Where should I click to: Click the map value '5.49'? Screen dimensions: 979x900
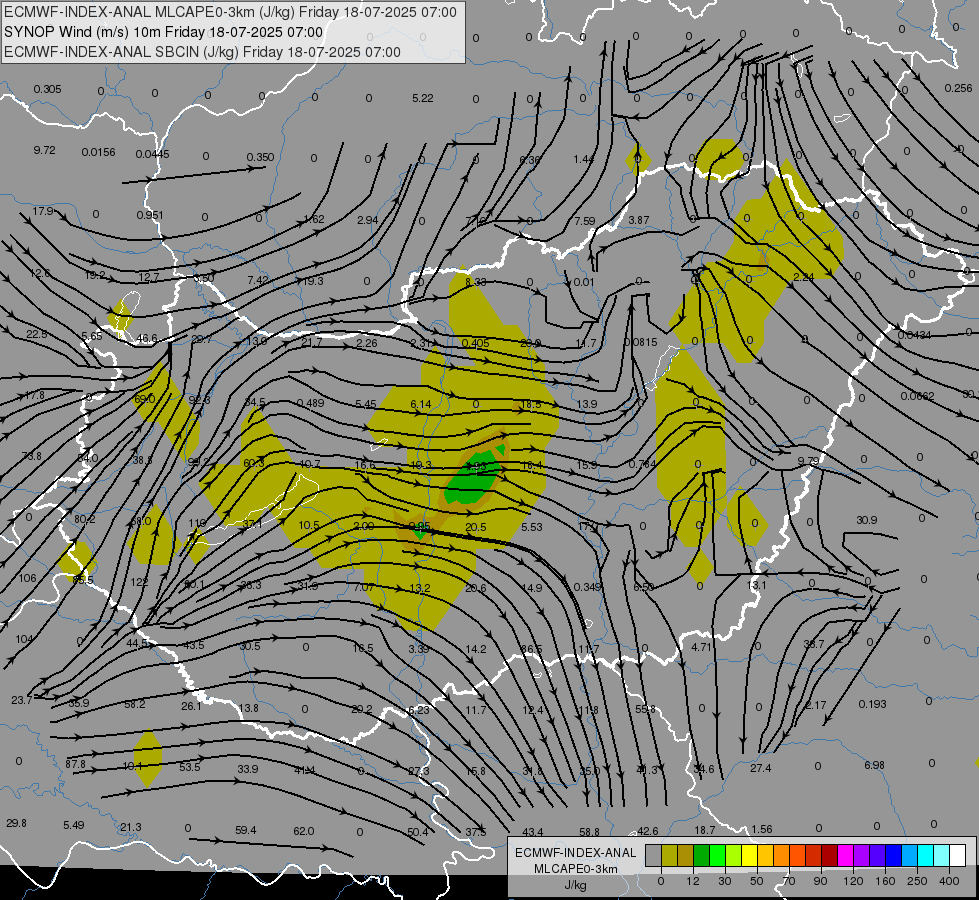[74, 825]
